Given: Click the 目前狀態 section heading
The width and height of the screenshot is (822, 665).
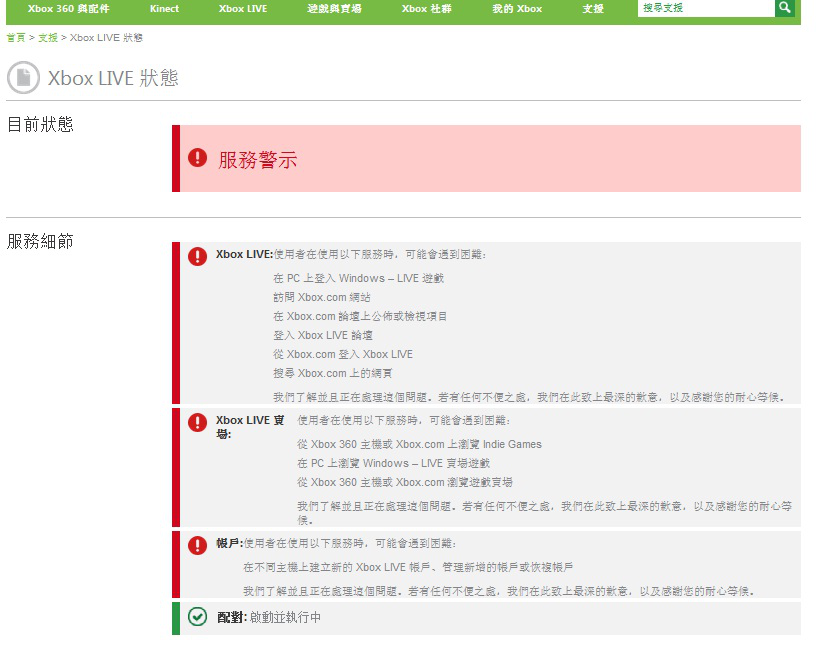Looking at the screenshot, I should pyautogui.click(x=40, y=124).
